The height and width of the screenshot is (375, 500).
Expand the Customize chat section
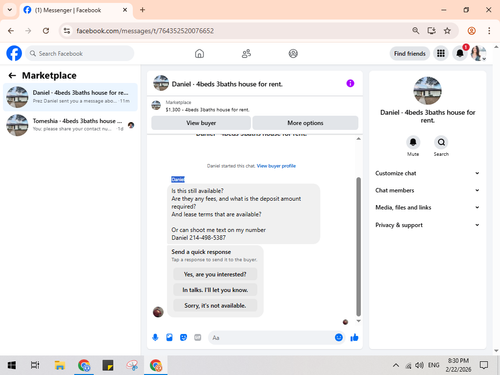[x=427, y=173]
